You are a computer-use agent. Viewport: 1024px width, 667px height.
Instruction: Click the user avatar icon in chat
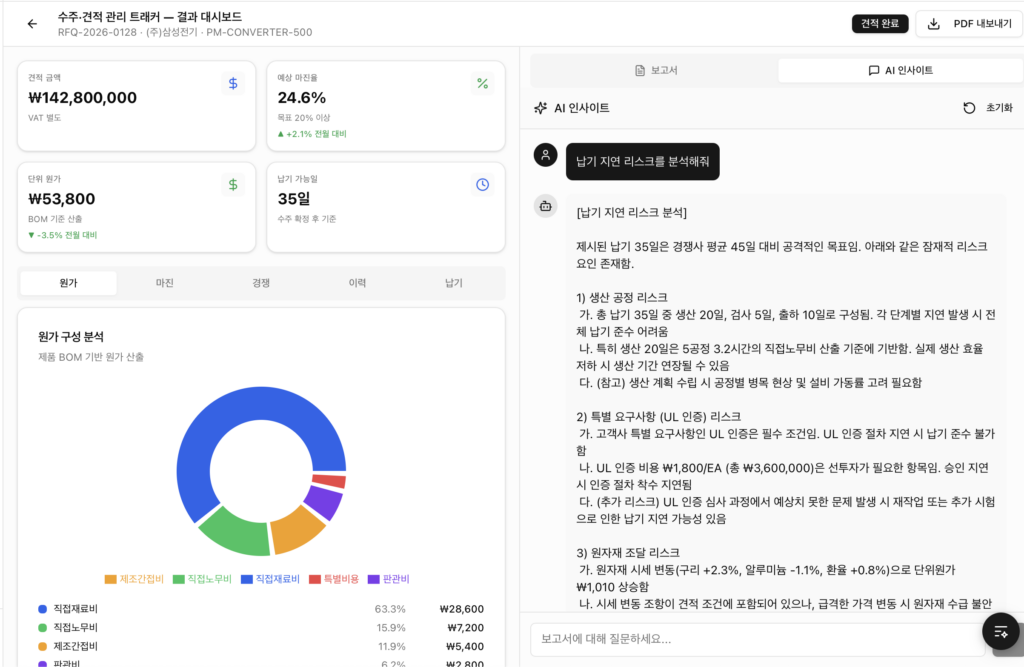(545, 154)
